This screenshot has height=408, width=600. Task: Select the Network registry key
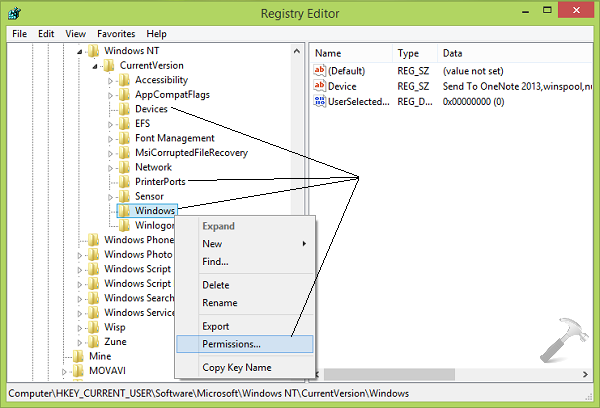click(x=153, y=167)
